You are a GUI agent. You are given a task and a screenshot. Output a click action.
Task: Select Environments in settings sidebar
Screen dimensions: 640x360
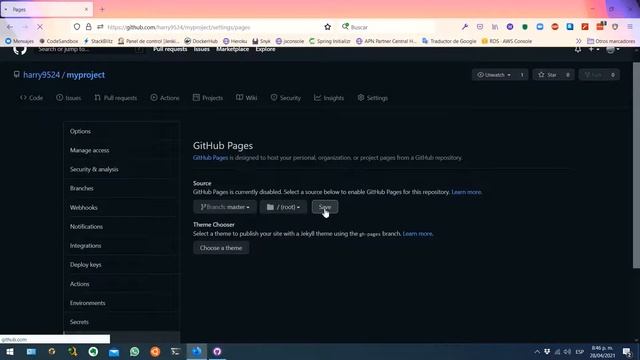pos(121,303)
